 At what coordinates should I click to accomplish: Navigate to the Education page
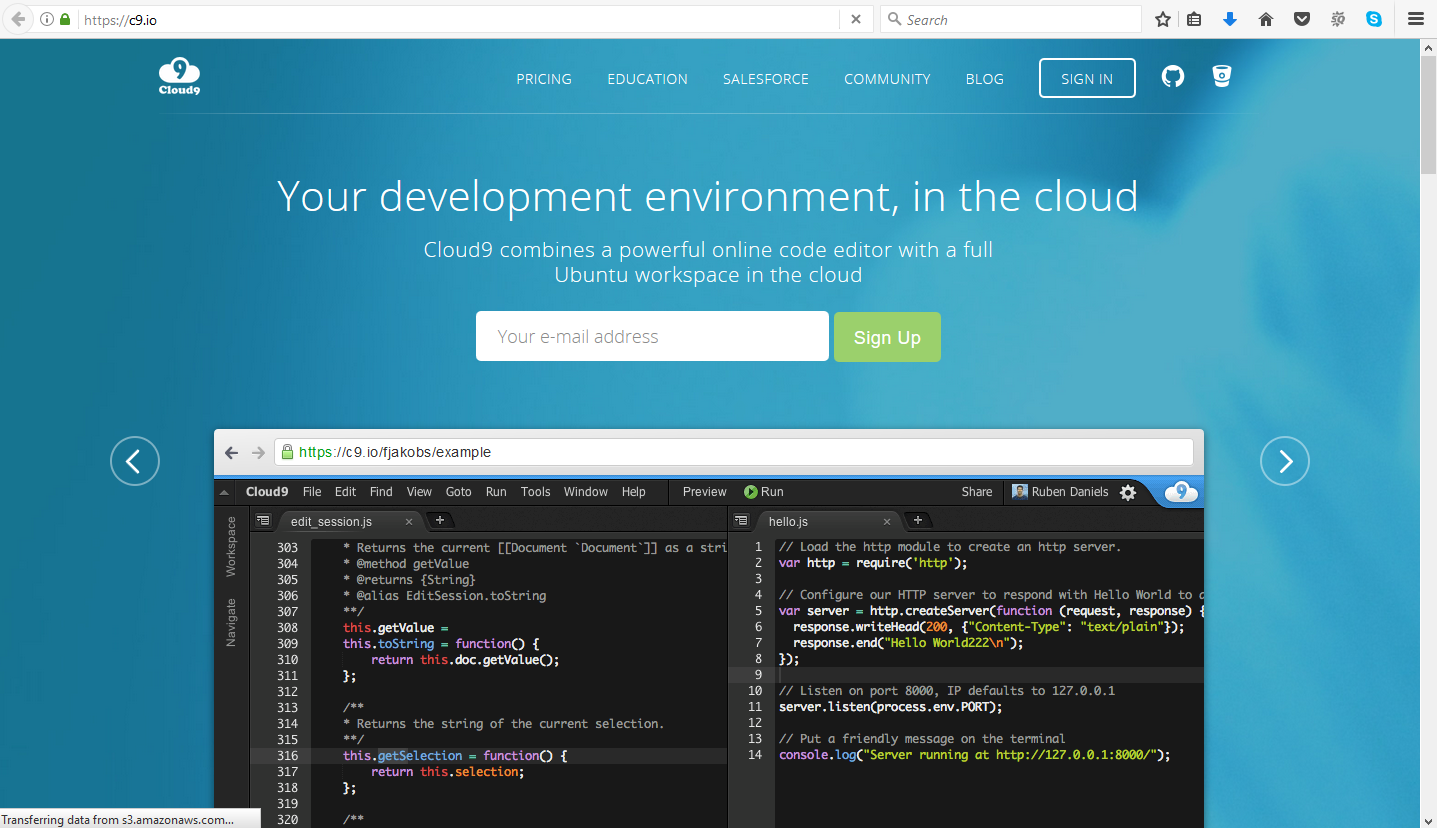(x=647, y=79)
